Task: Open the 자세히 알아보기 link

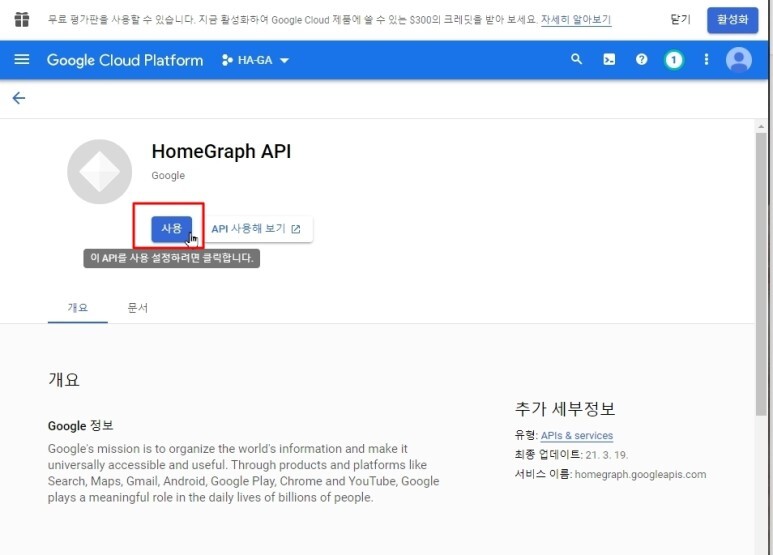Action: point(576,20)
